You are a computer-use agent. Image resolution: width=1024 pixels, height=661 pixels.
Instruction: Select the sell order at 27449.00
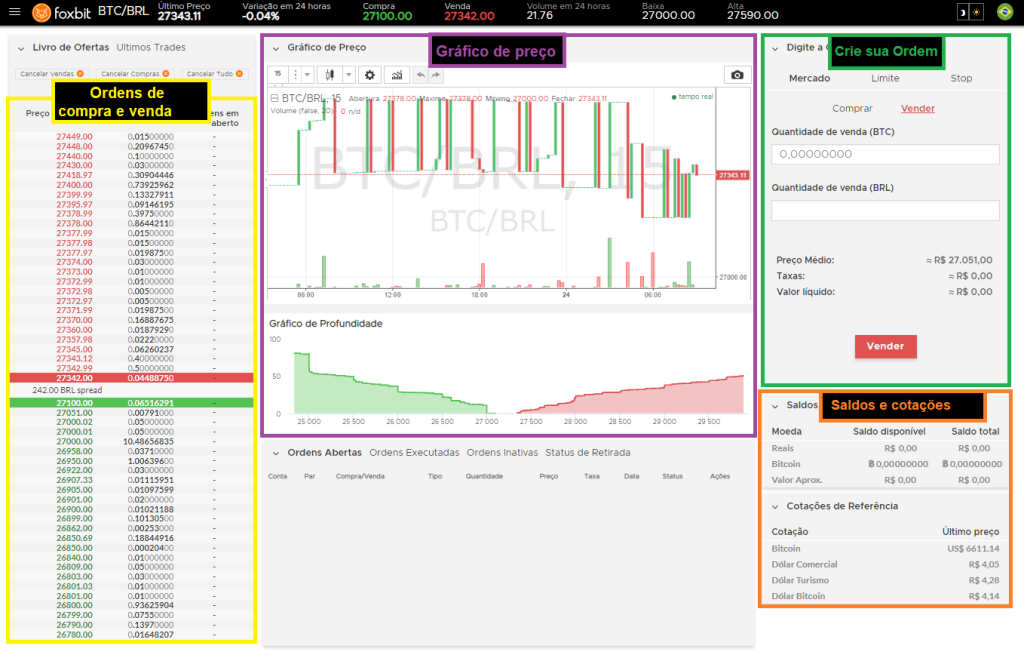(x=131, y=137)
